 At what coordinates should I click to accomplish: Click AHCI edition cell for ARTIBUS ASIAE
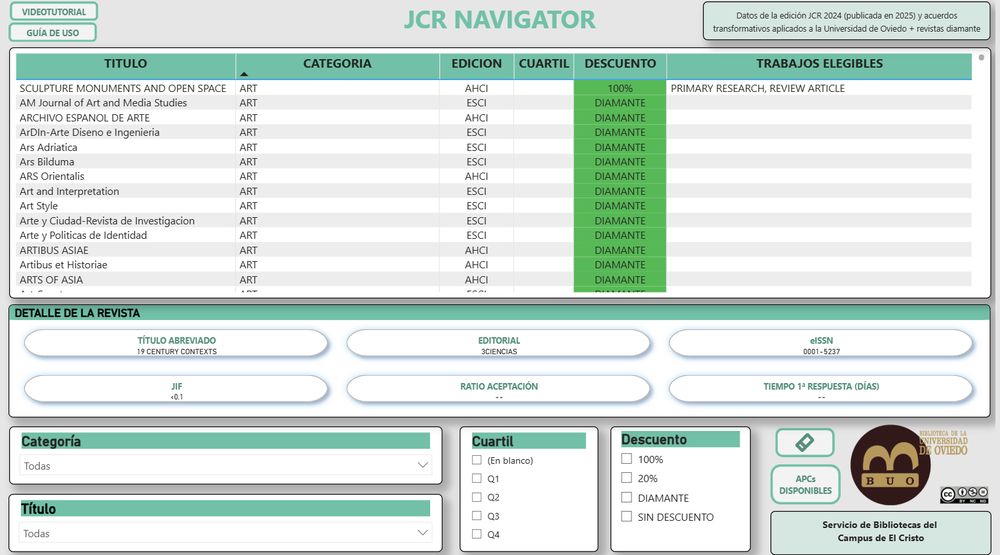click(x=476, y=250)
